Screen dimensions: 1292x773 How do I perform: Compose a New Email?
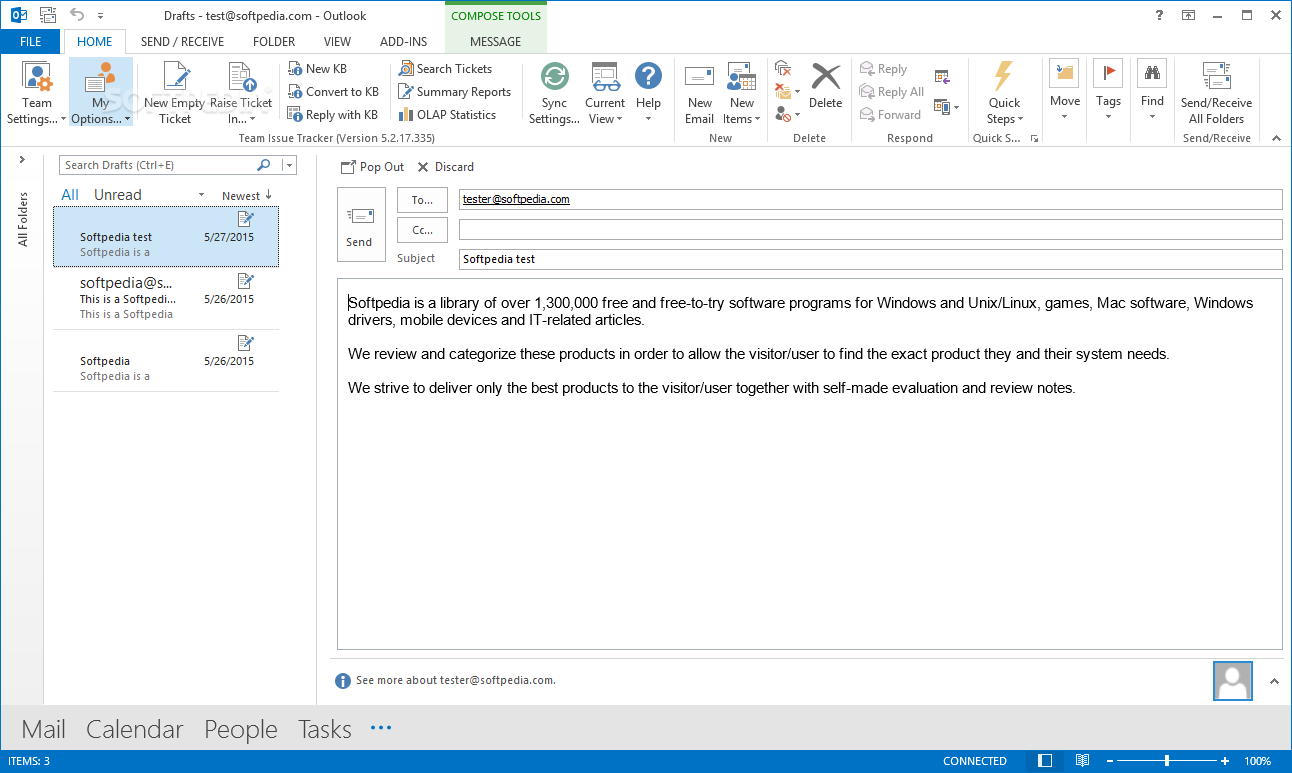(700, 93)
